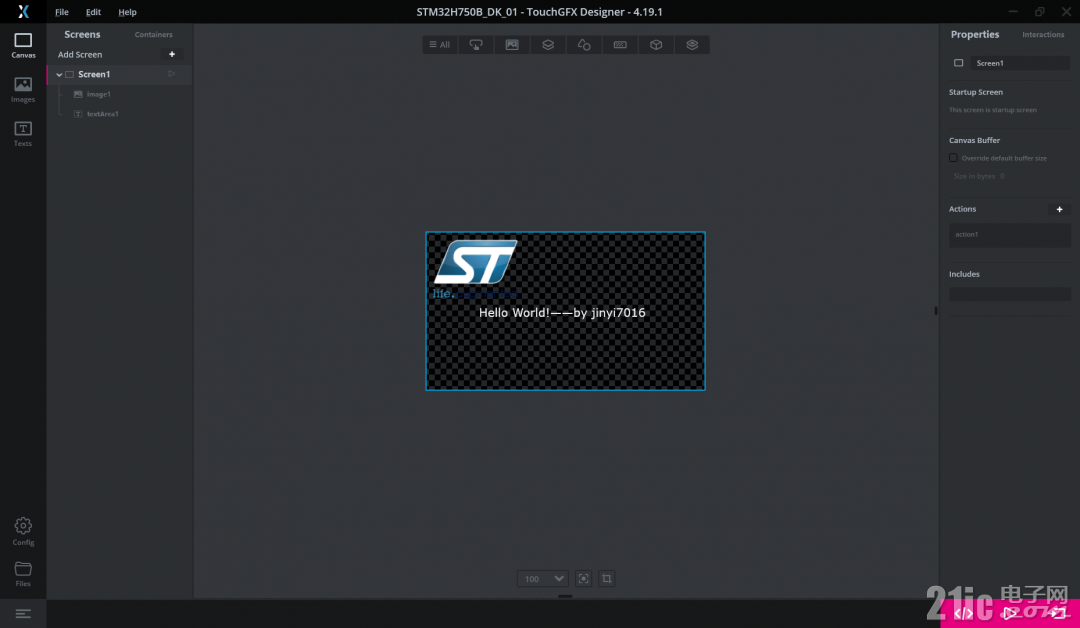The image size is (1080, 628).
Task: Open the zoom level dropdown showing 100
Action: pos(543,578)
